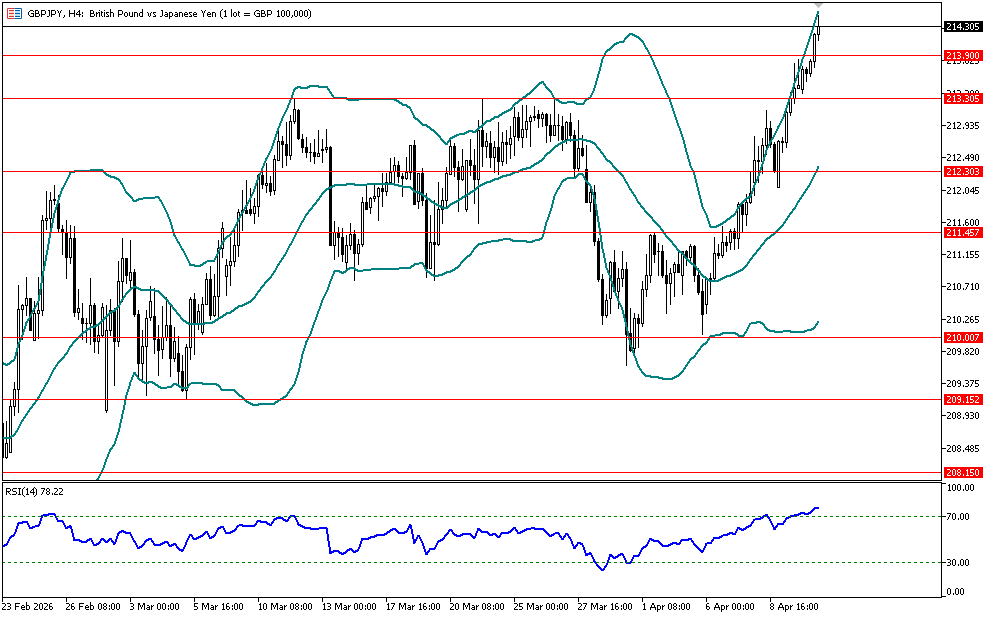
Task: Click the red 212.303 price level label
Action: pyautogui.click(x=961, y=172)
